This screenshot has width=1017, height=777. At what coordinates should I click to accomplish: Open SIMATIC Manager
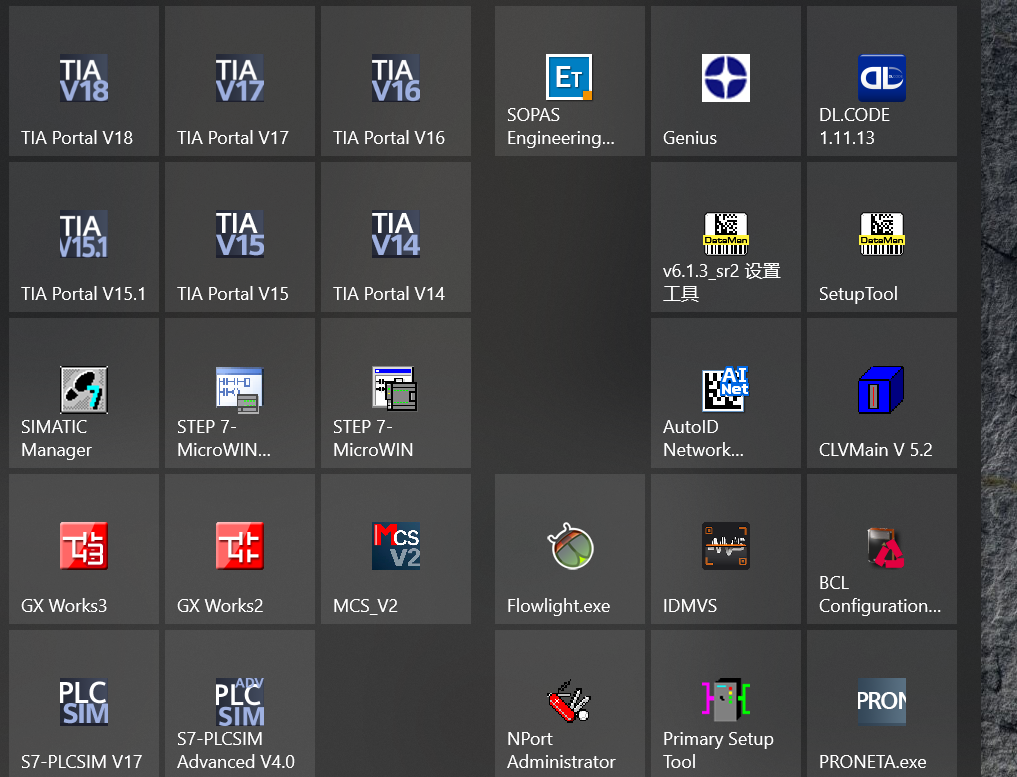83,393
